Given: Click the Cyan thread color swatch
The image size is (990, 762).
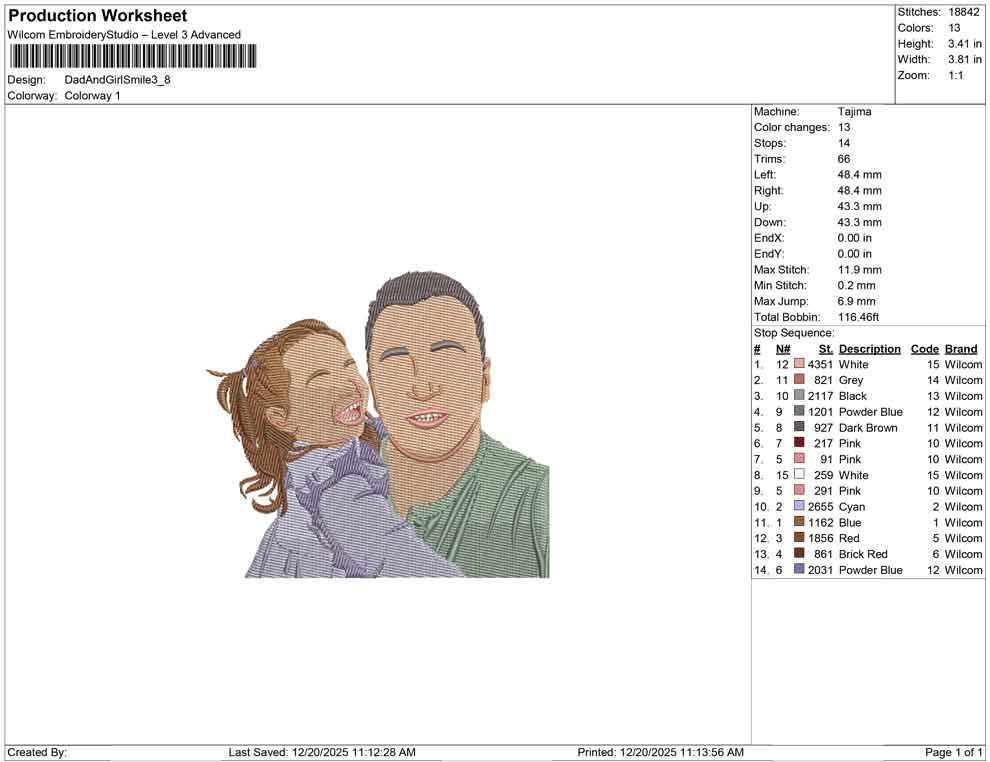Looking at the screenshot, I should point(799,506).
